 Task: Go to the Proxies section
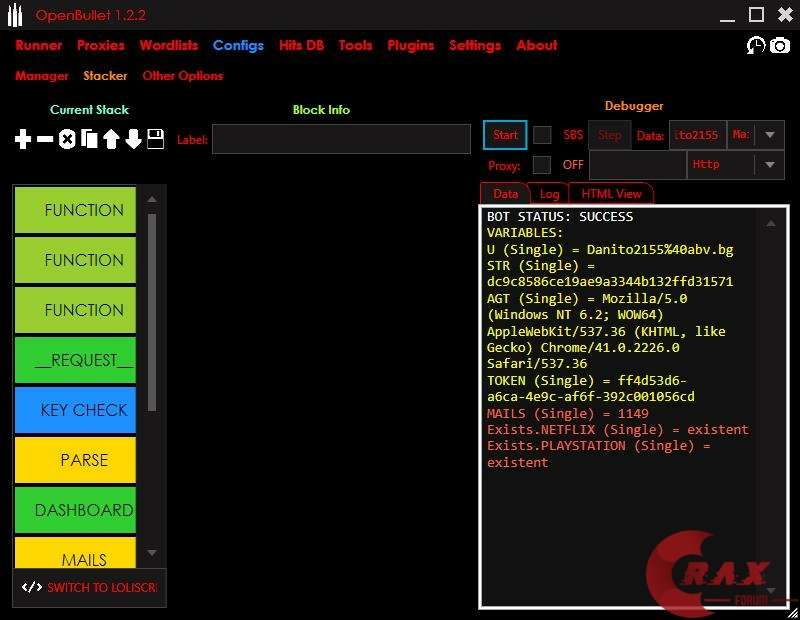(101, 45)
